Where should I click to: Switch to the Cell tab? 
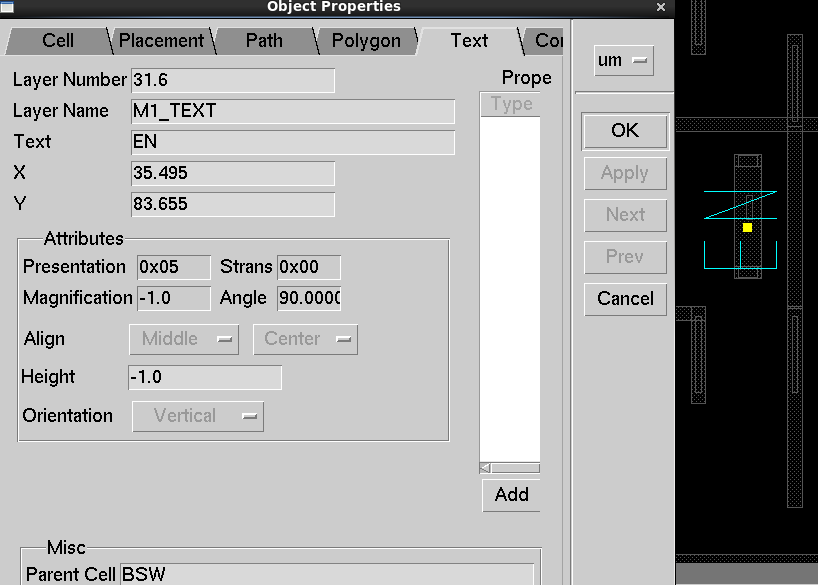pyautogui.click(x=57, y=41)
